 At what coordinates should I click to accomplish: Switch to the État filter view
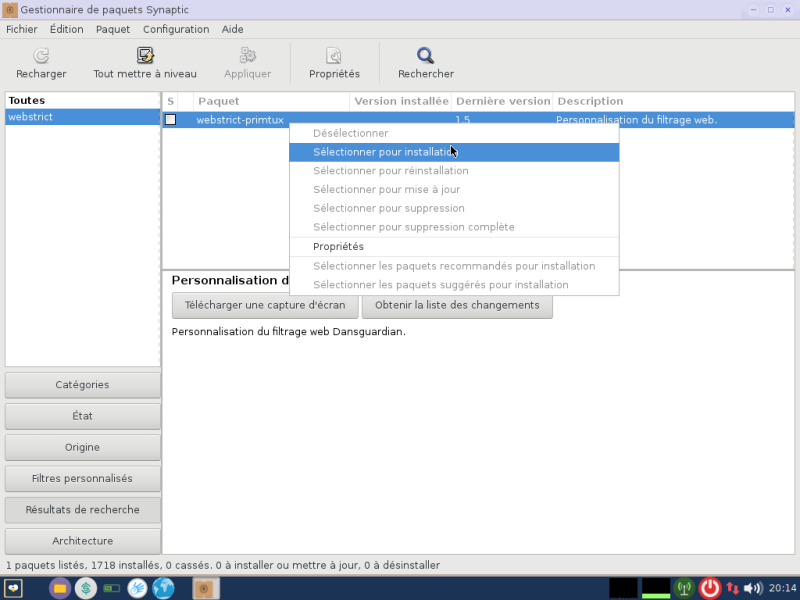pyautogui.click(x=83, y=416)
